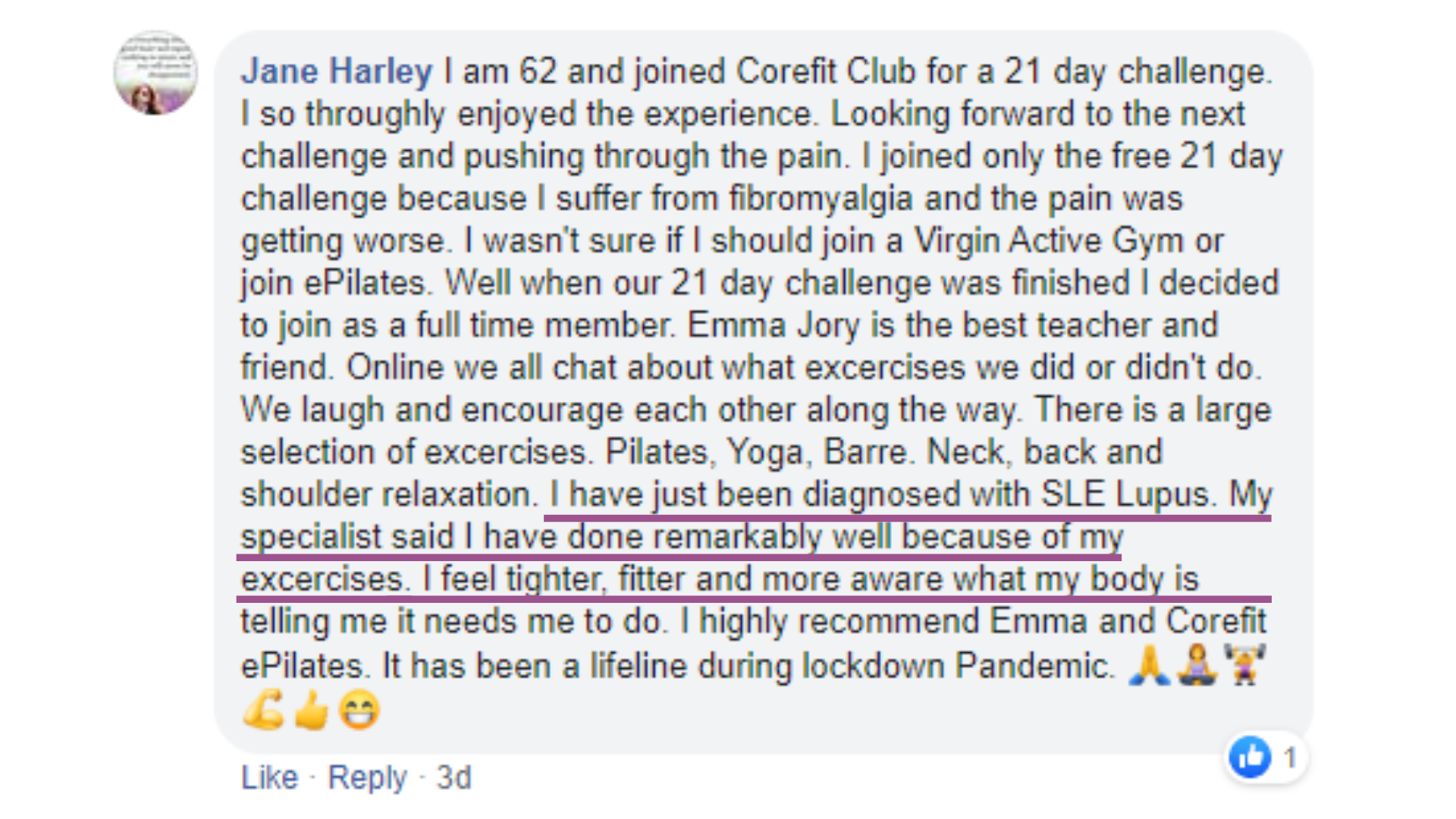Screen dimensions: 1456x819
Task: Click the weightlifter emoji
Action: coord(1244,665)
